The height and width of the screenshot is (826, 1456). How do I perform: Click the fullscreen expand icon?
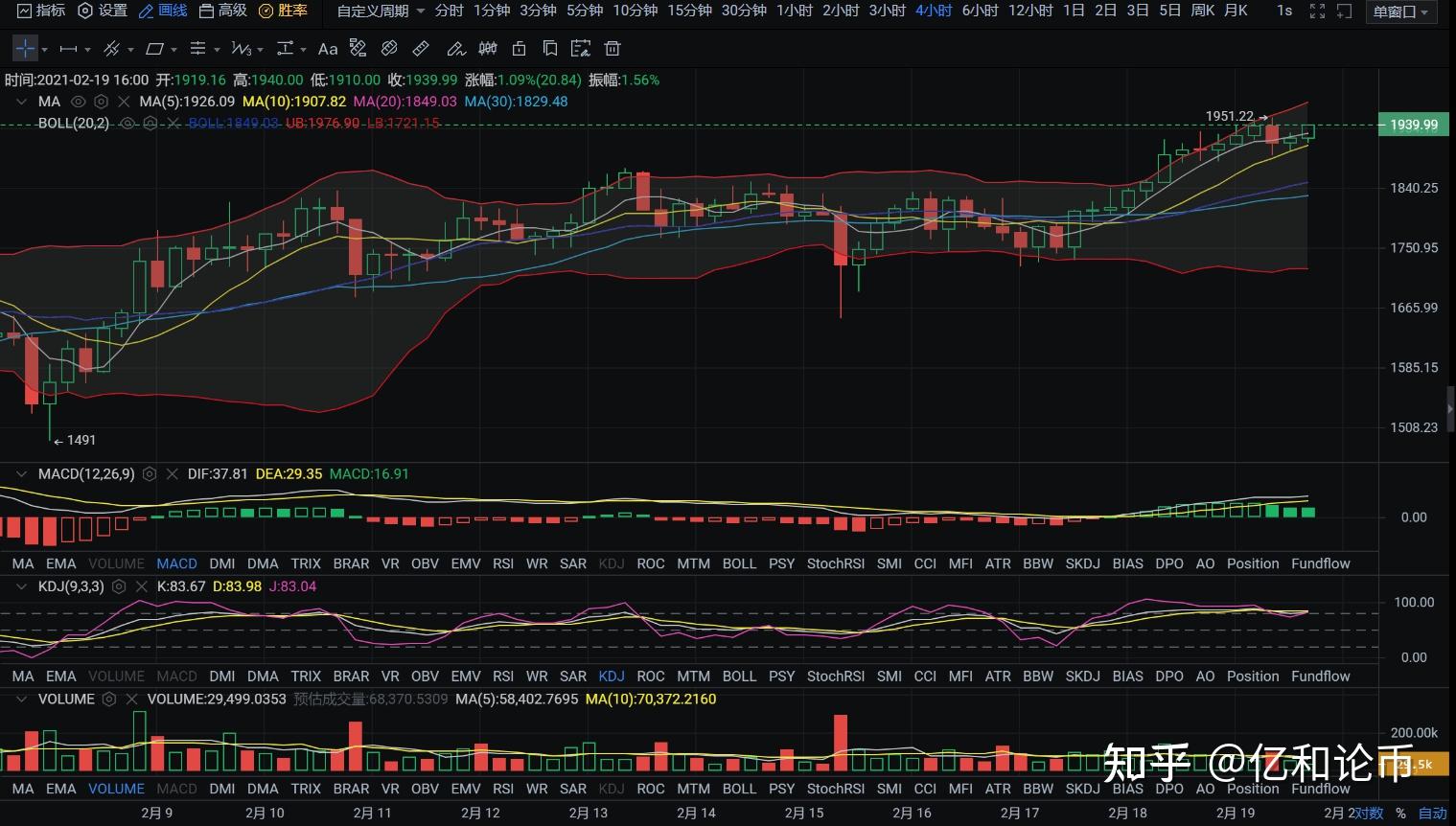[1317, 11]
